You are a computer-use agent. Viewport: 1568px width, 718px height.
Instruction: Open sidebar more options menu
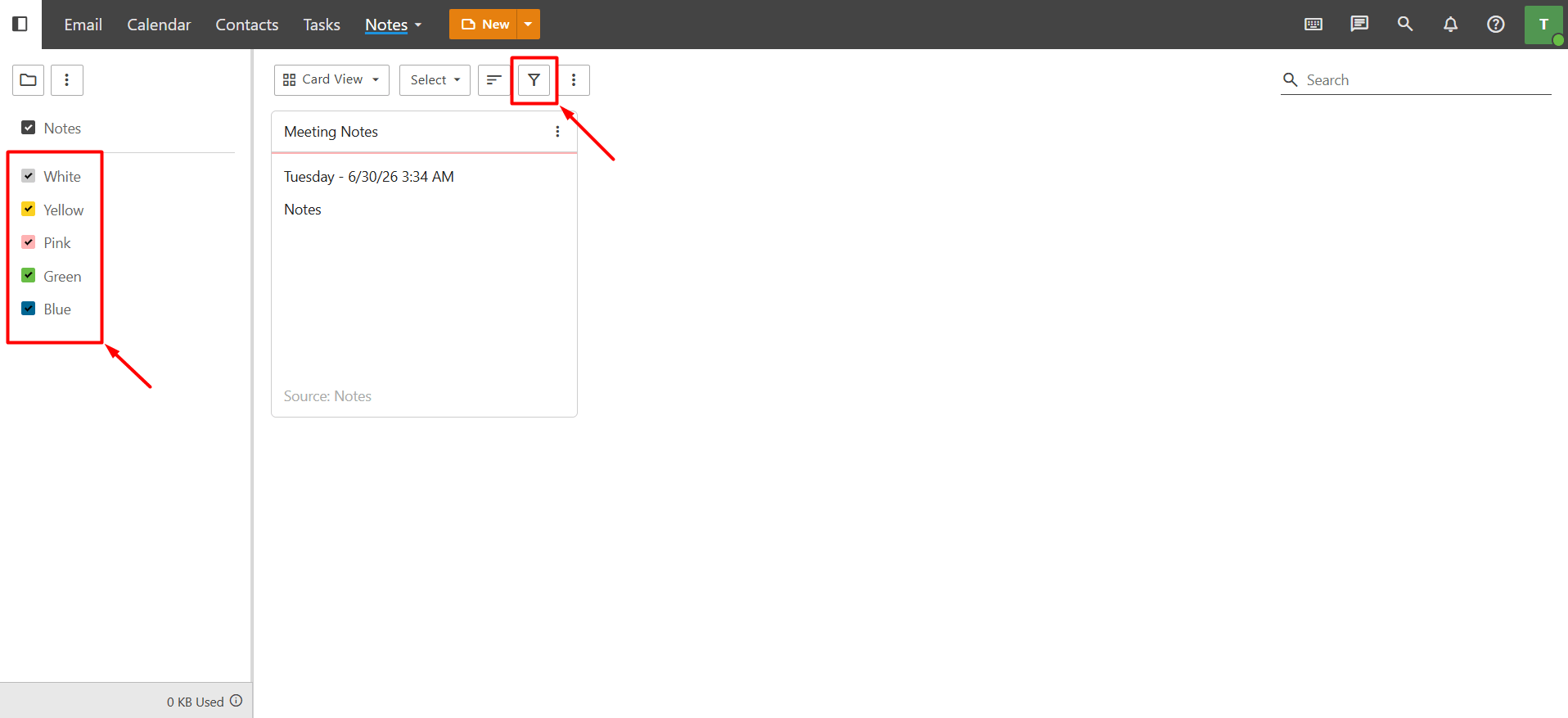(67, 80)
